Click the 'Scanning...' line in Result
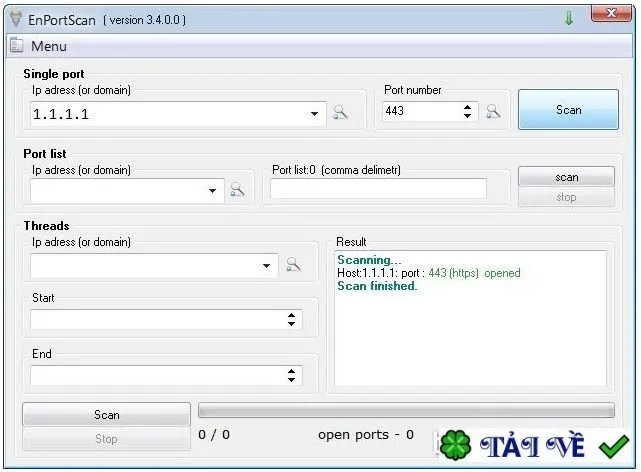The height and width of the screenshot is (472, 641). [369, 260]
